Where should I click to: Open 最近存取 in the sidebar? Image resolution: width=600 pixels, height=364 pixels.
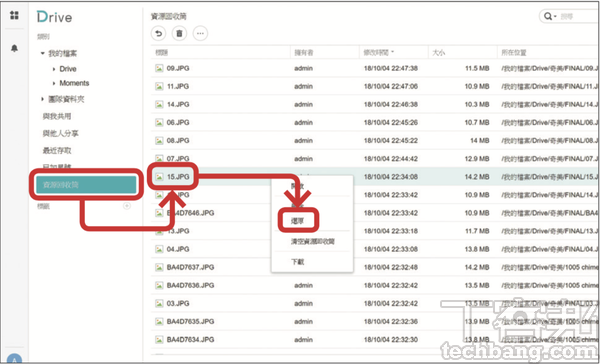pos(57,150)
